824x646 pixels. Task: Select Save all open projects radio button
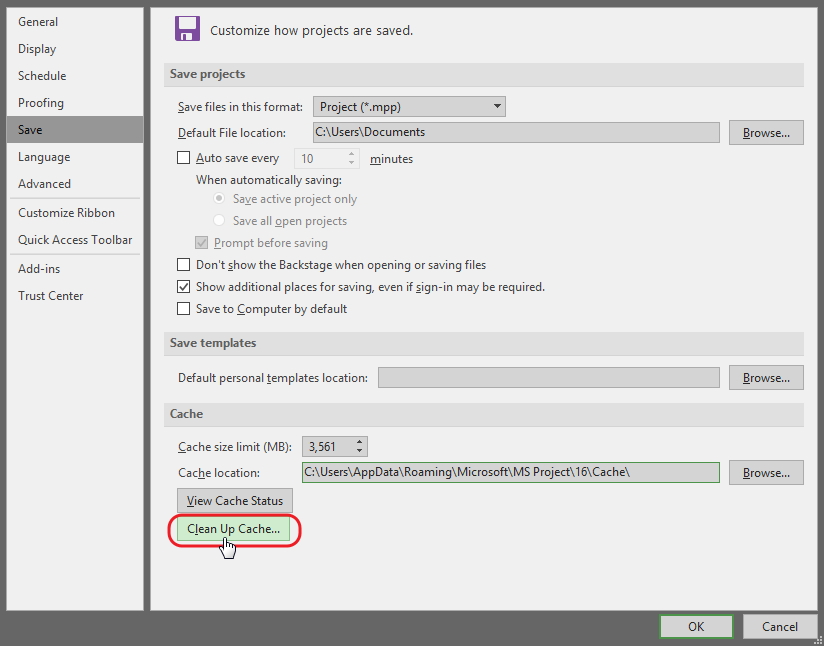click(219, 220)
